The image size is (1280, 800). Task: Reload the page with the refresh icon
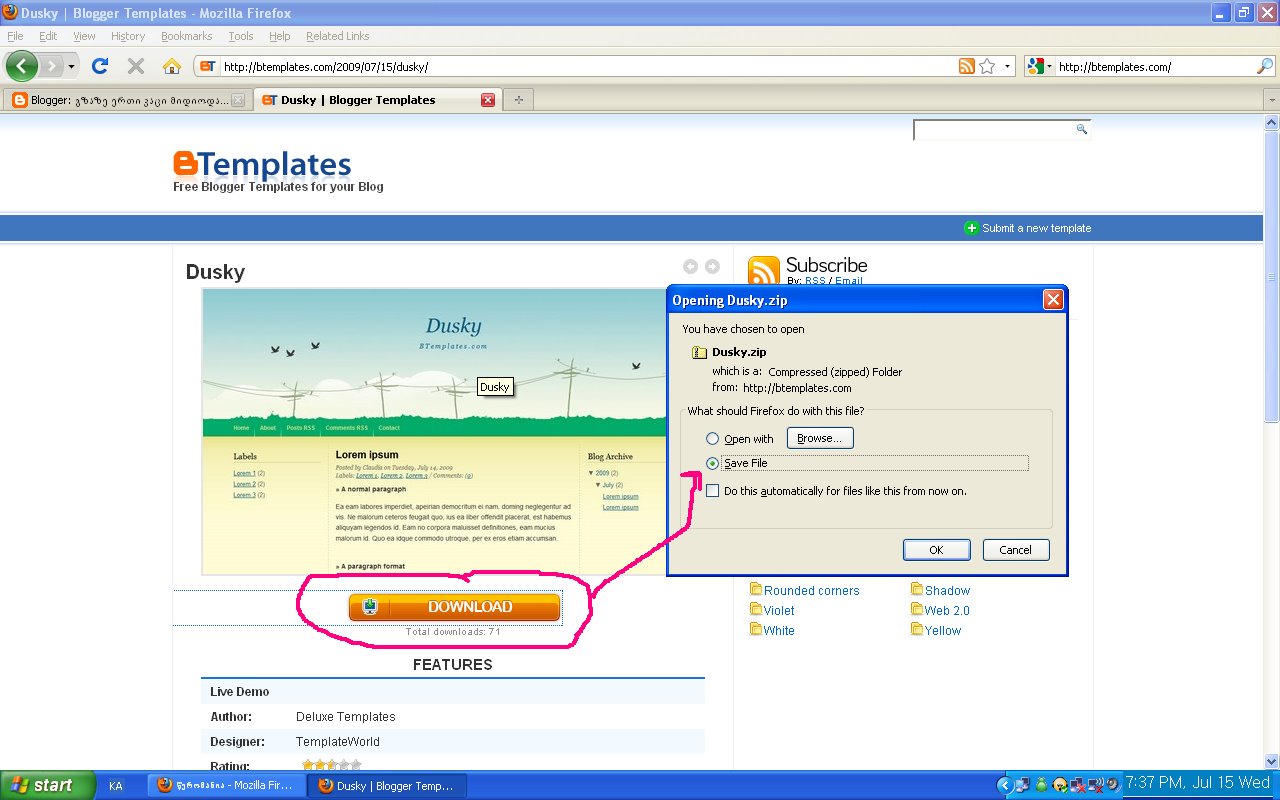(99, 66)
